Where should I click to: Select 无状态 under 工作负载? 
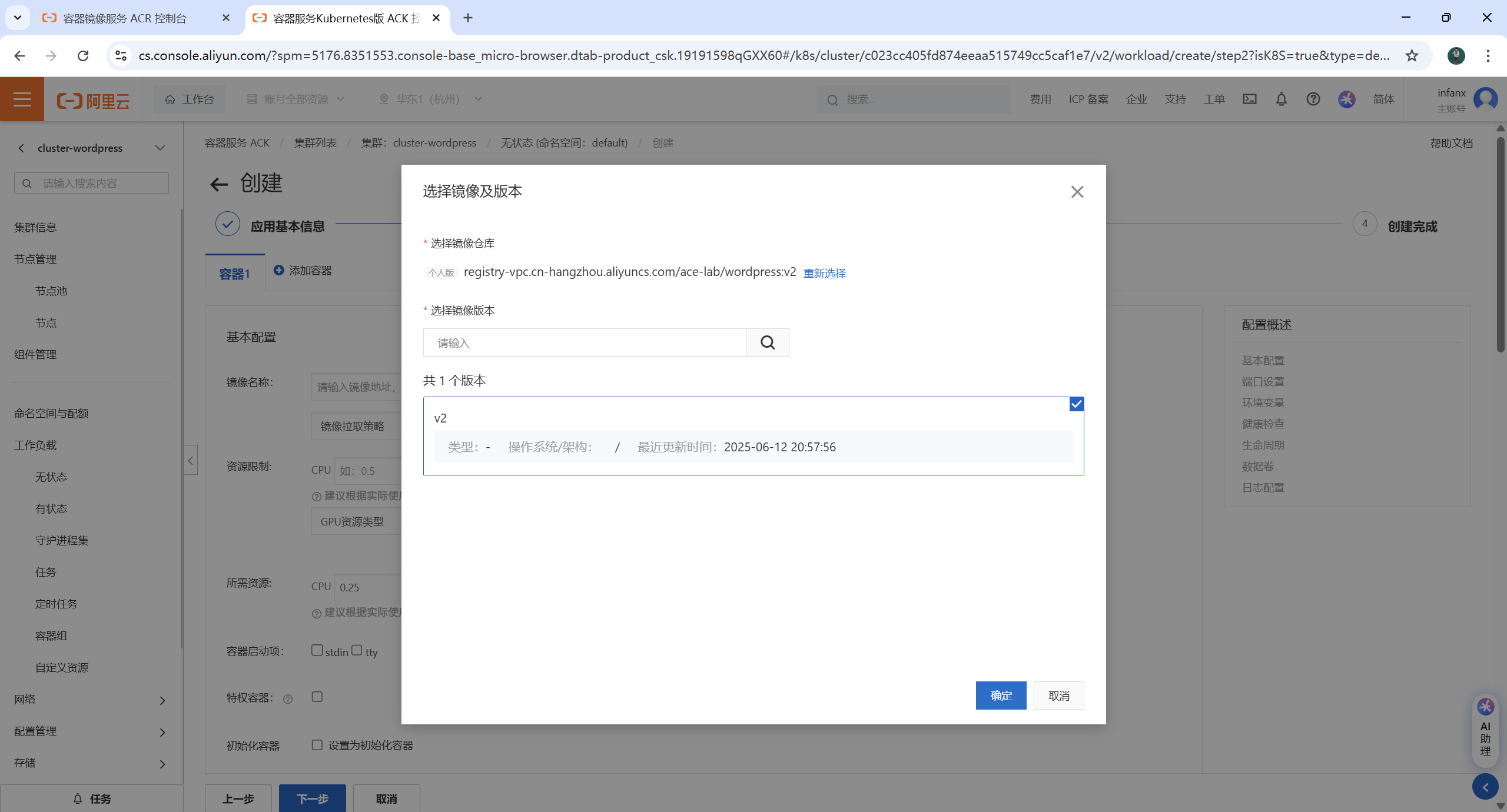[51, 477]
